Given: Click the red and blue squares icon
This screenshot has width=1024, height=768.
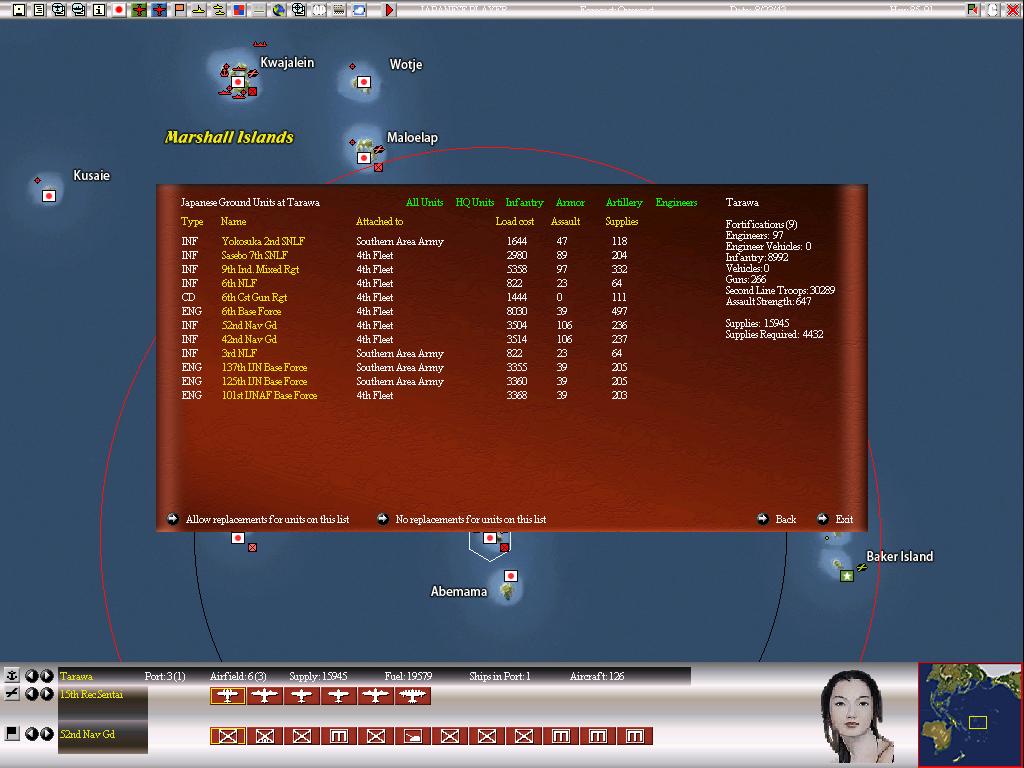Looking at the screenshot, I should click(239, 10).
